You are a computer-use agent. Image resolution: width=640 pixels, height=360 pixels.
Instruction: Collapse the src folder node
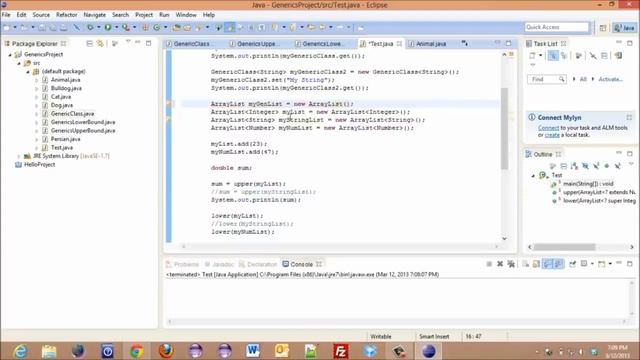(x=19, y=63)
